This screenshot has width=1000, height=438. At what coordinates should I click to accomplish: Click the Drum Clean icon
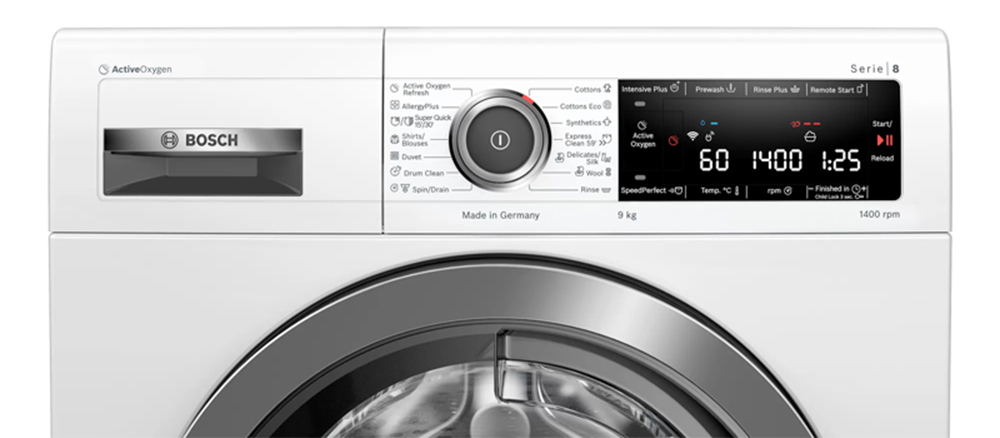tap(395, 172)
